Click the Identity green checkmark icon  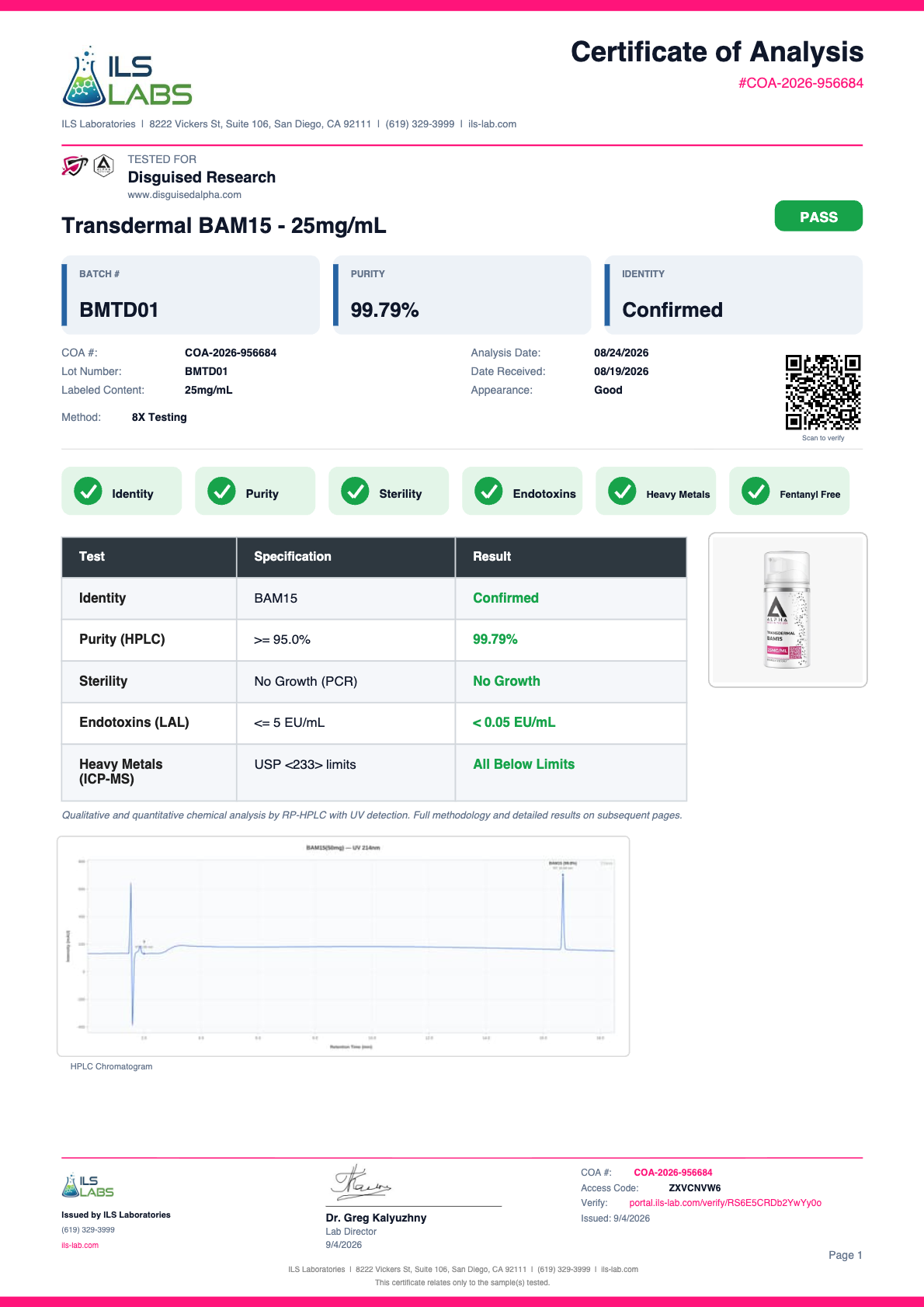click(x=88, y=491)
